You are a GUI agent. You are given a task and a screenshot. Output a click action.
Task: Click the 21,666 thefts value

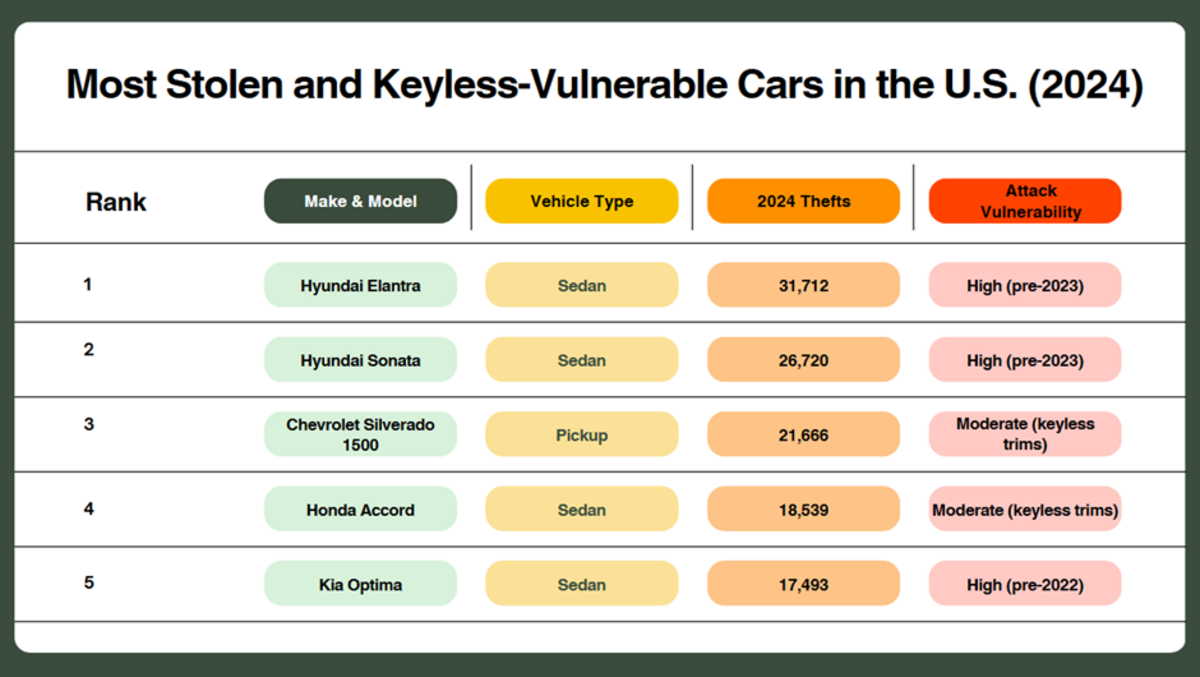[803, 434]
